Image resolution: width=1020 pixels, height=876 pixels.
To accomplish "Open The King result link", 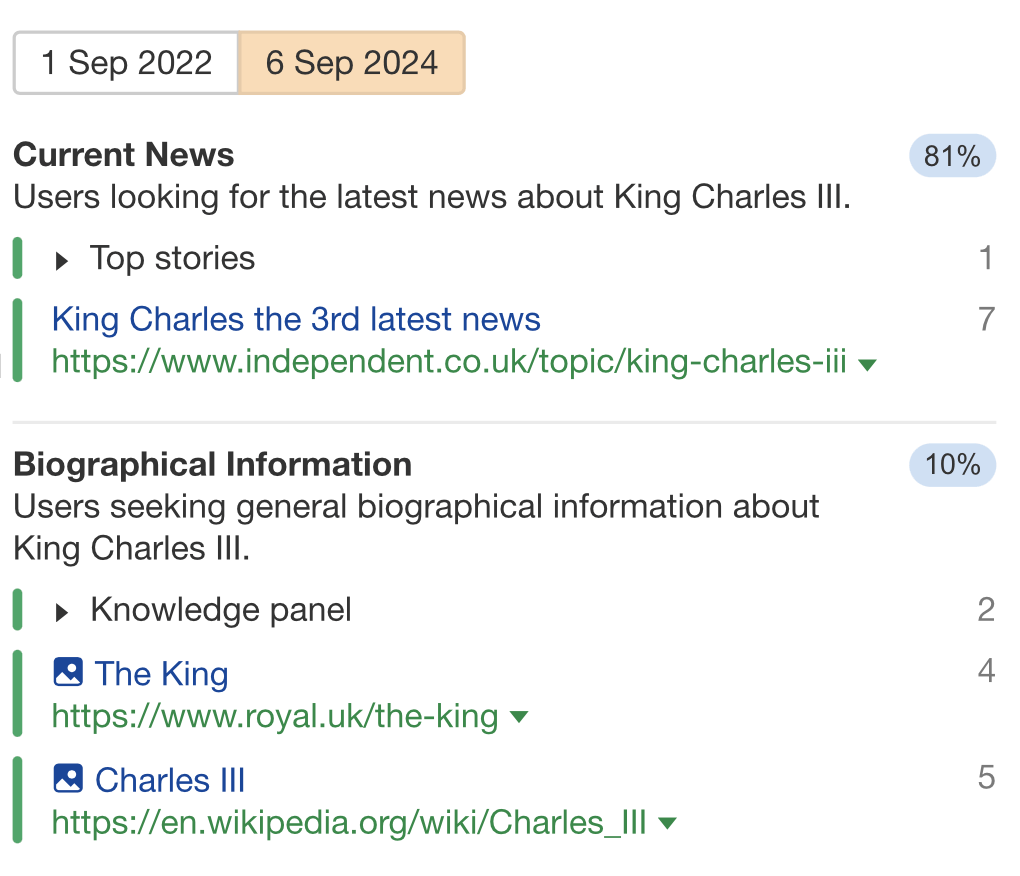I will tap(160, 673).
